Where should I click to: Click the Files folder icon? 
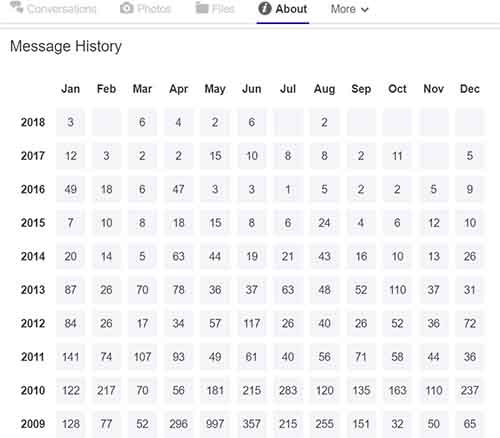click(202, 8)
